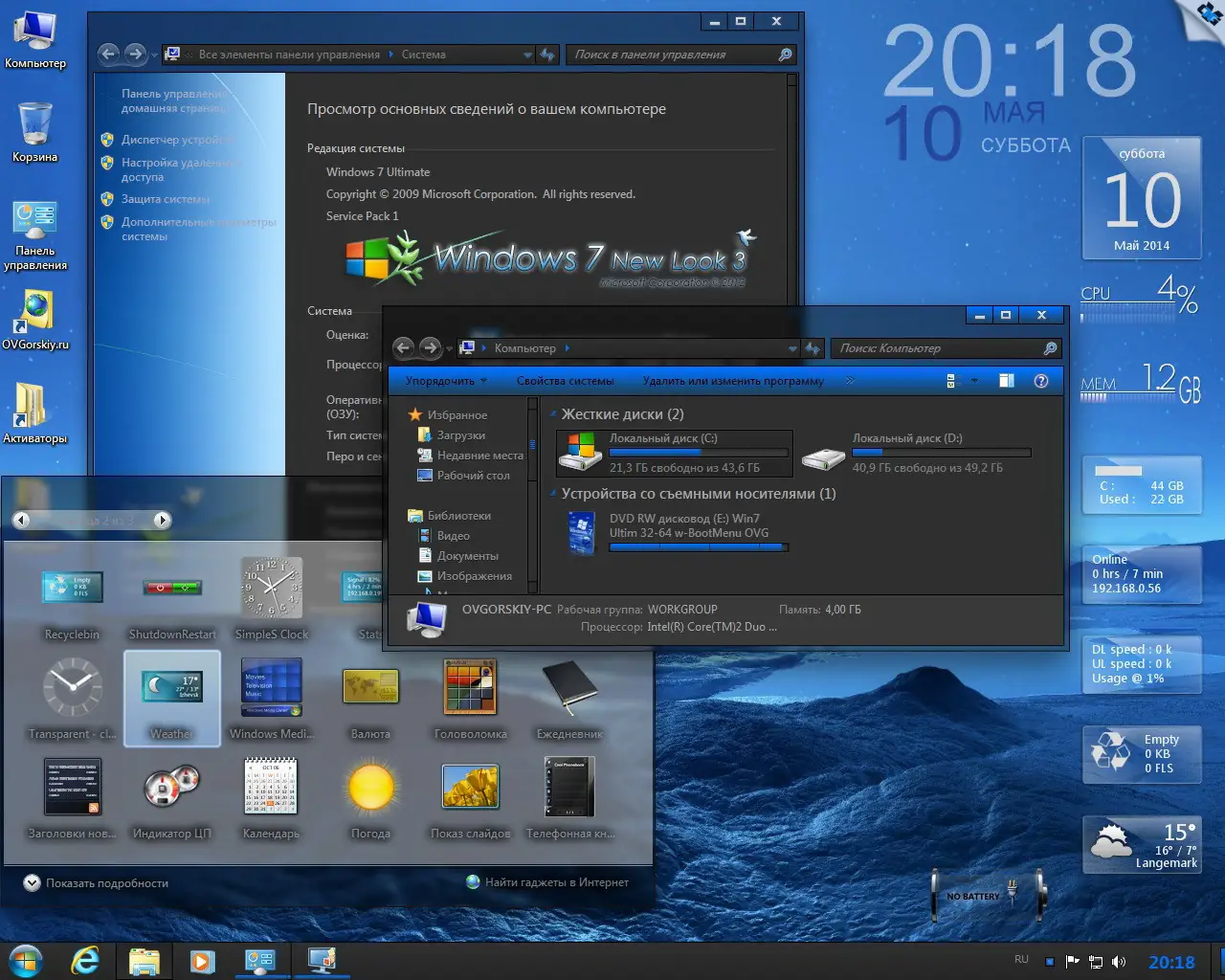Click the volume speaker tray icon
Screen dimensions: 1225x980
pos(1119,962)
